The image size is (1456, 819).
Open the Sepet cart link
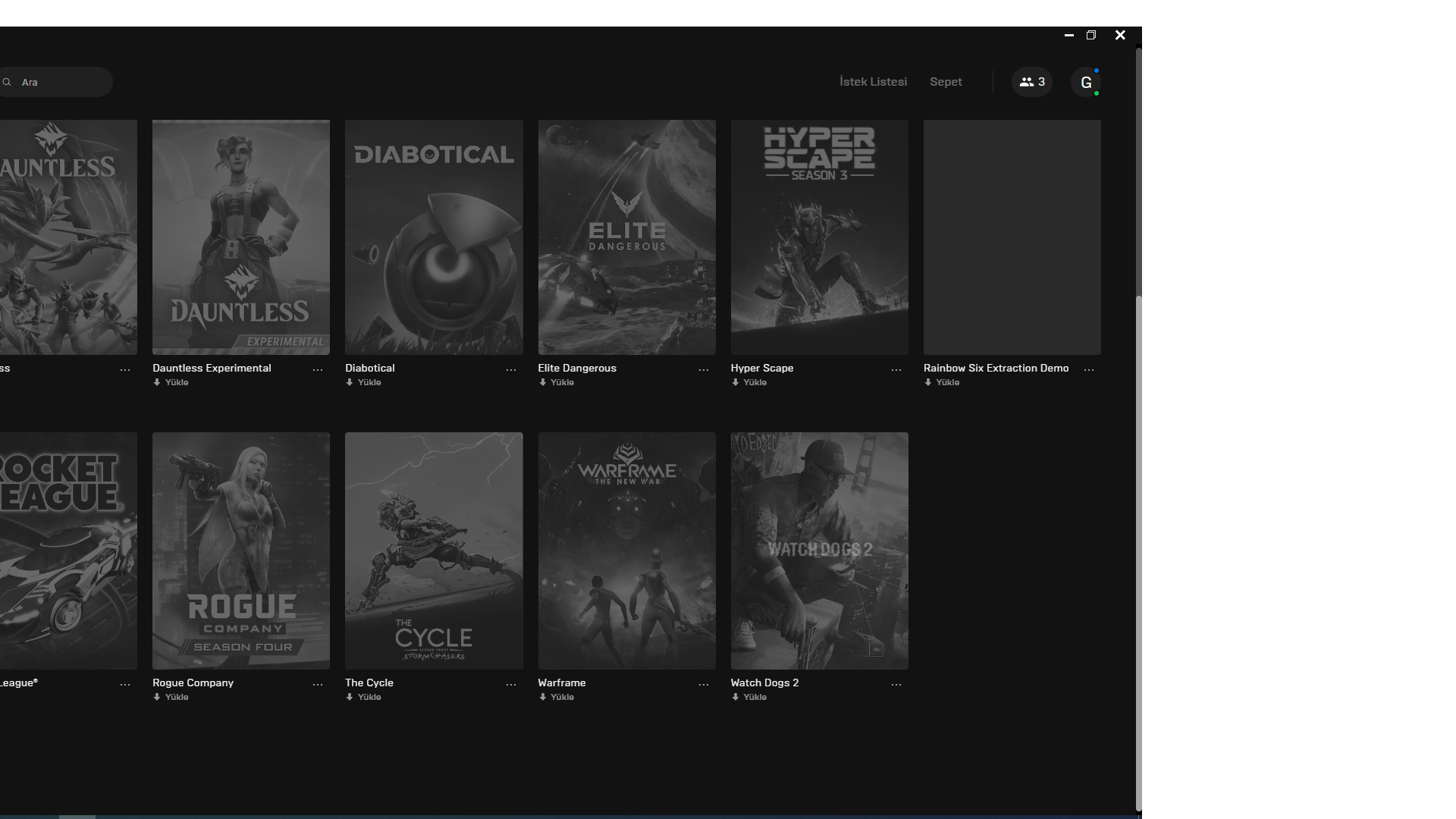(x=946, y=82)
